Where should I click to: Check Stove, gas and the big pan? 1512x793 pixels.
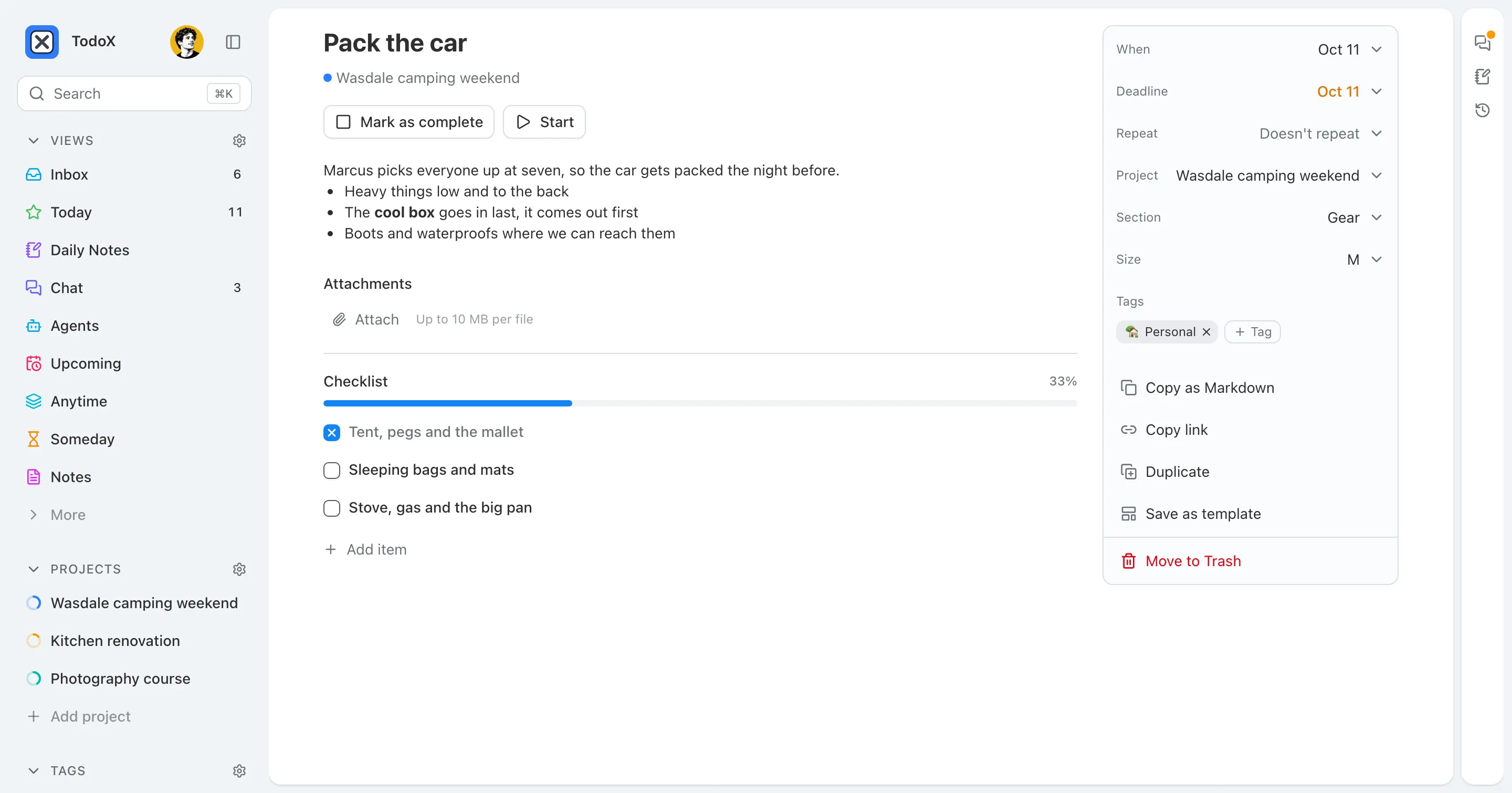coord(332,508)
